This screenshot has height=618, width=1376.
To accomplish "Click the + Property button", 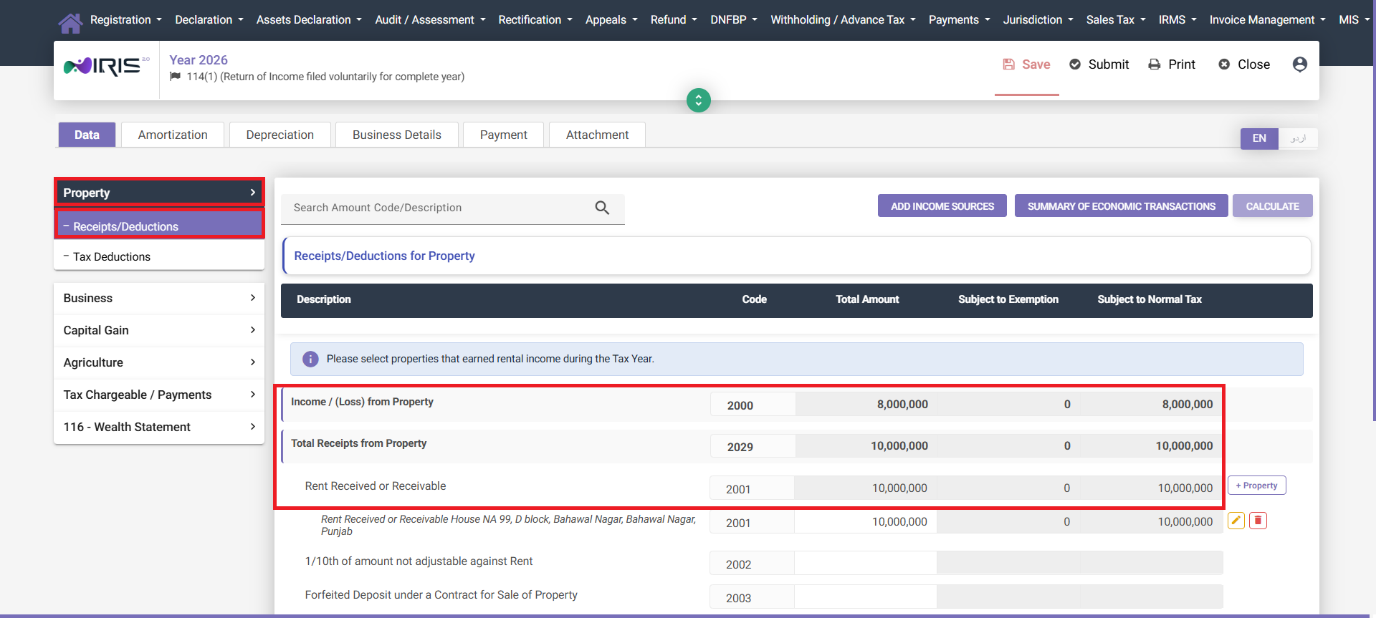I will tap(1257, 485).
